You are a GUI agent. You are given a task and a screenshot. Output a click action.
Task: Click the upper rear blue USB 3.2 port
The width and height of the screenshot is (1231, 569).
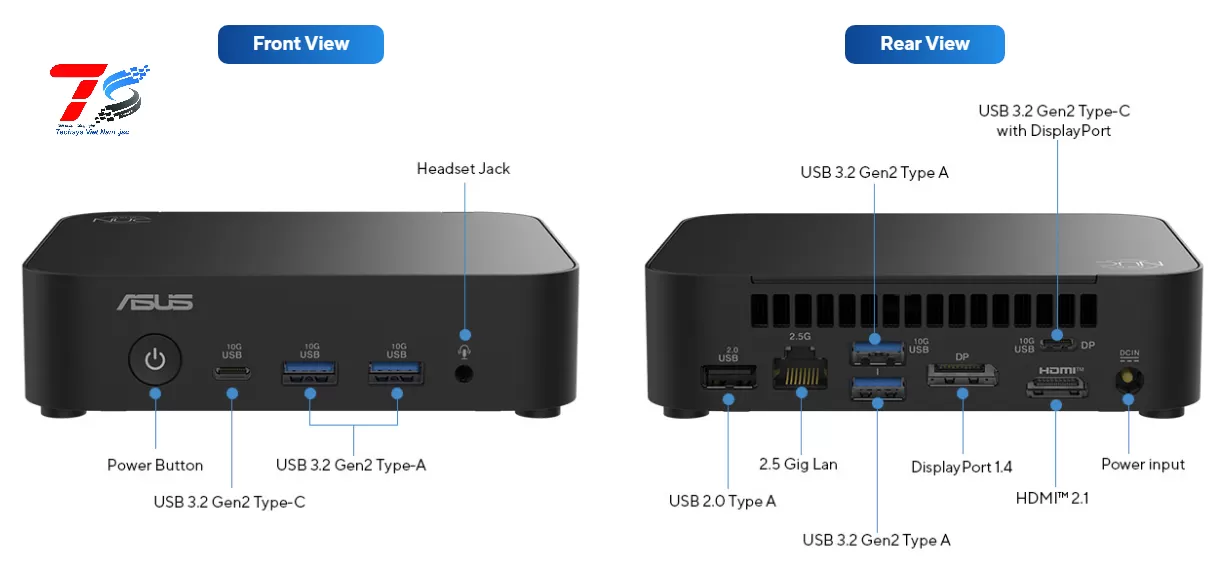coord(877,351)
